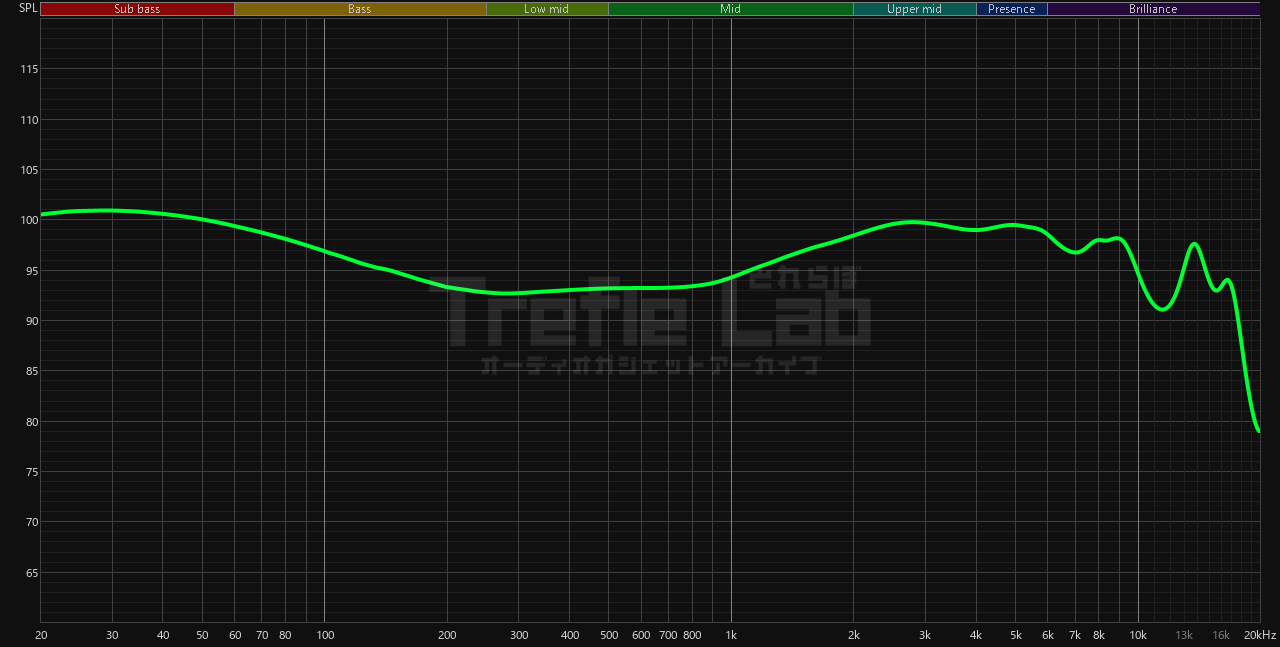Click the 13k frequency axis label
Screen dimensions: 1280x647
(x=1184, y=635)
